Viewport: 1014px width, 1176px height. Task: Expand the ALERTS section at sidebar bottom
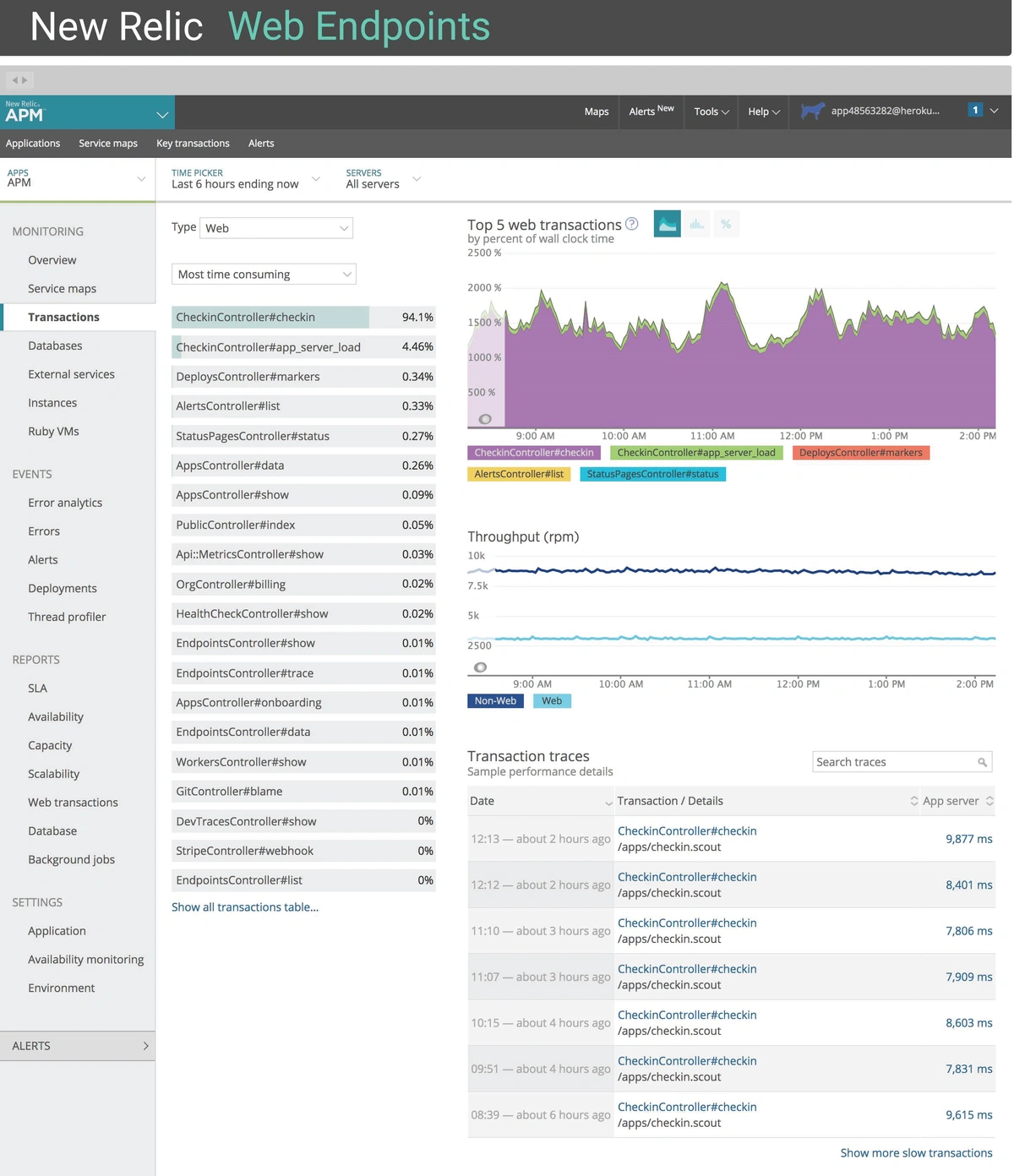tap(78, 1046)
